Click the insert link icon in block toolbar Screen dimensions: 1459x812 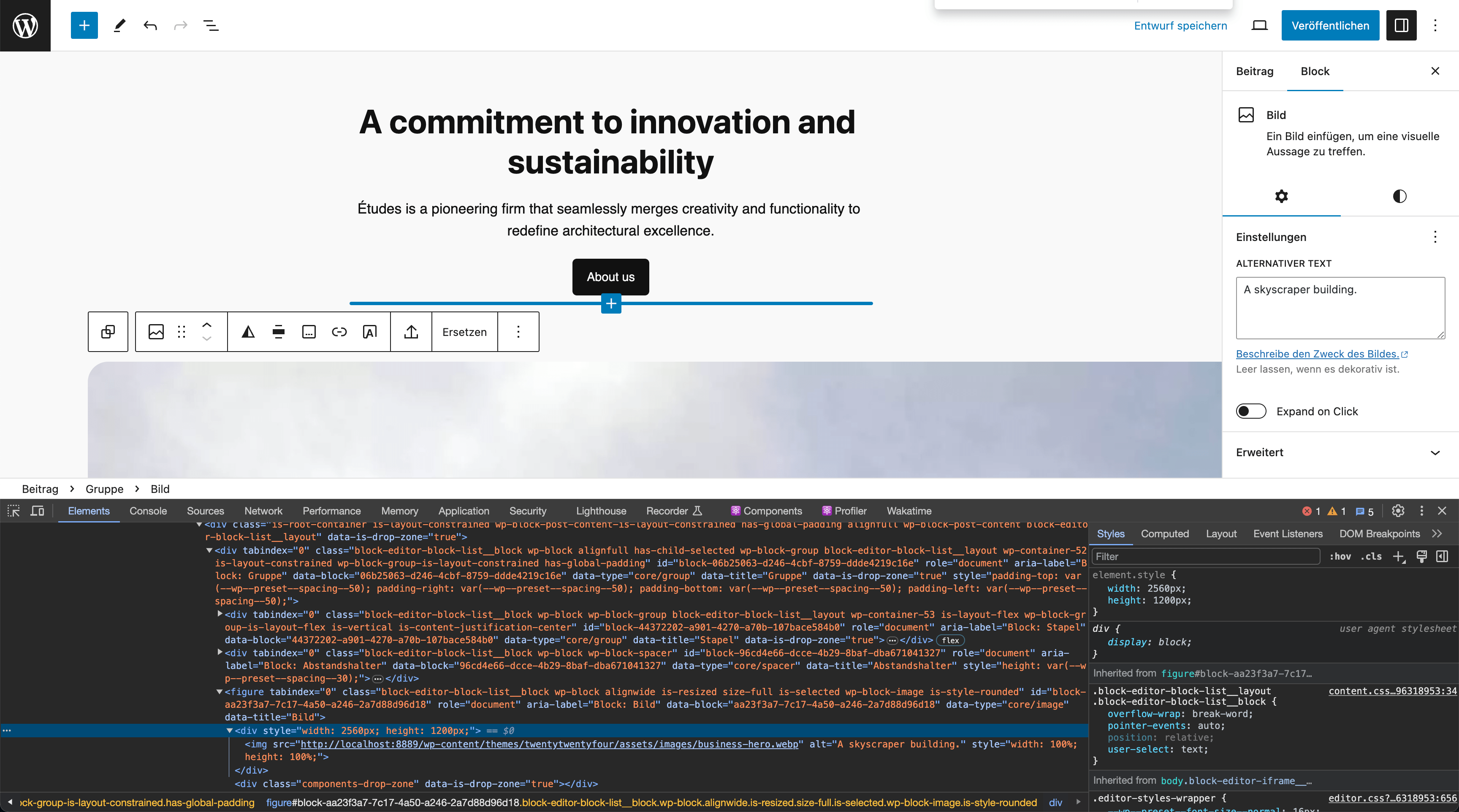click(339, 332)
